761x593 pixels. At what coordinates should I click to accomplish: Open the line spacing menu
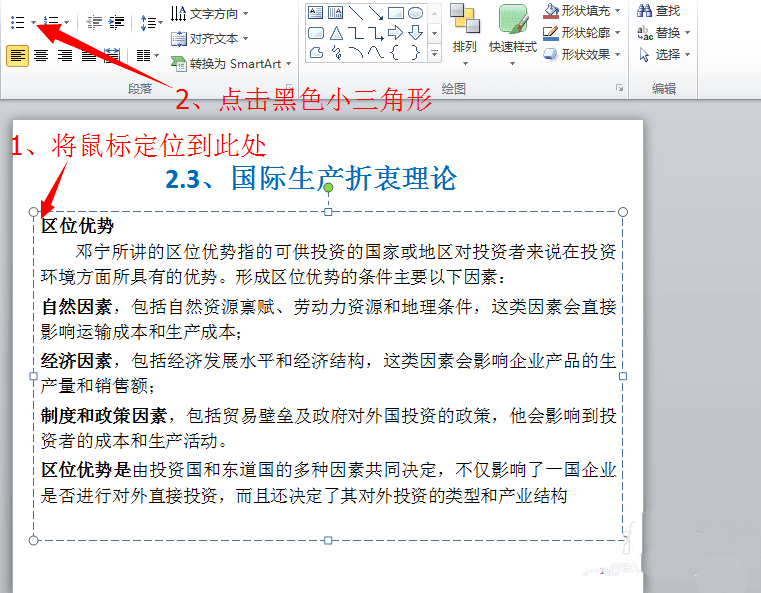(151, 22)
